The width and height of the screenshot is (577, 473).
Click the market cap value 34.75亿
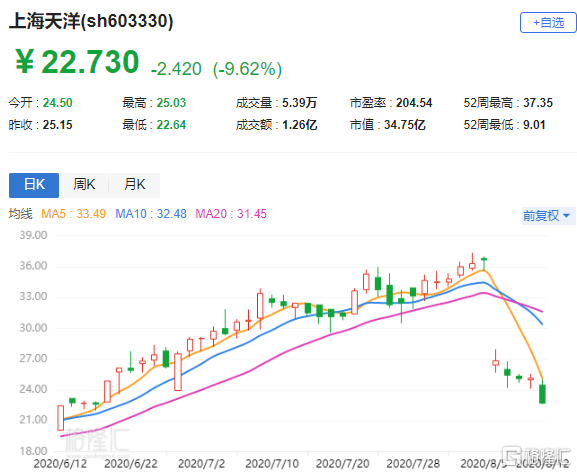click(404, 125)
